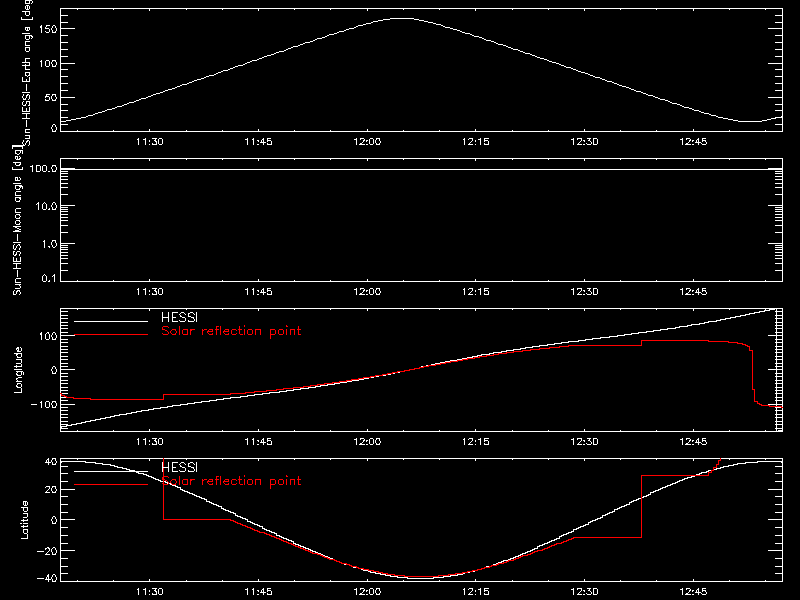Click red legend line in Latitude plot
The image size is (800, 600).
click(111, 485)
